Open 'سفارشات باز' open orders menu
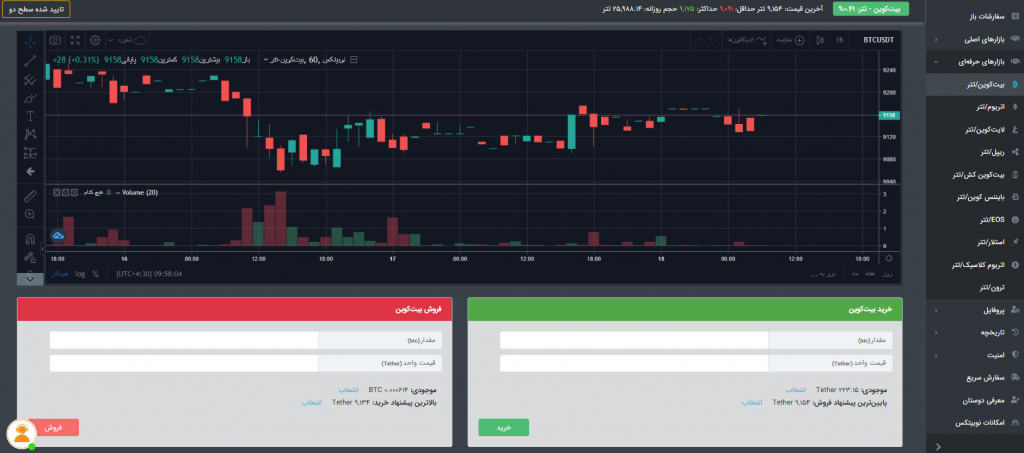The image size is (1024, 453). [975, 16]
